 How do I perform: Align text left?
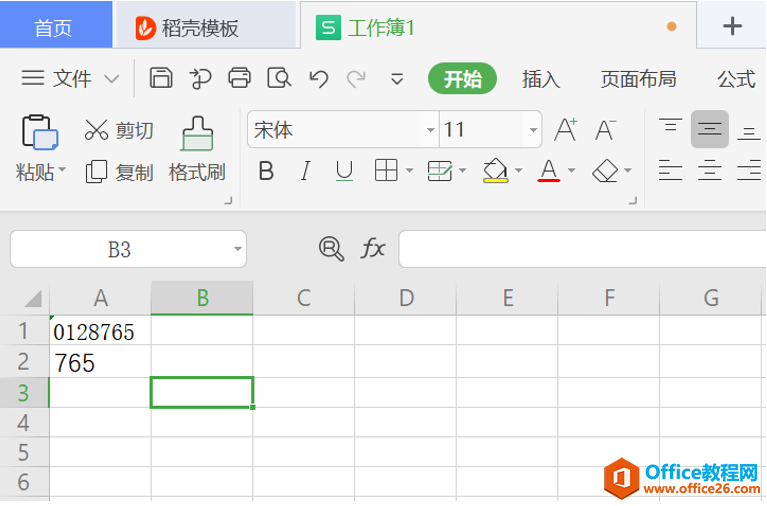tap(671, 171)
